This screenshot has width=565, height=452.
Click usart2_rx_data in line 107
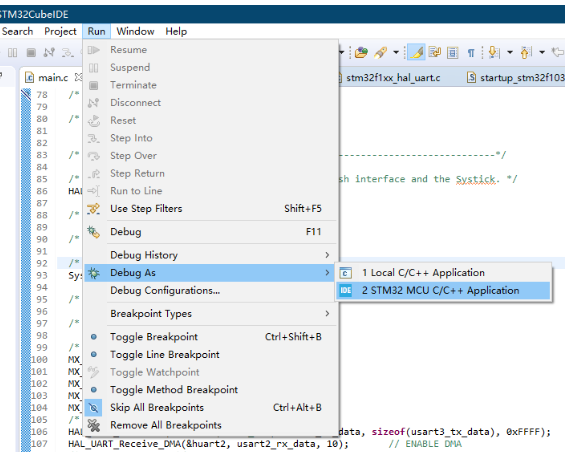pos(275,444)
